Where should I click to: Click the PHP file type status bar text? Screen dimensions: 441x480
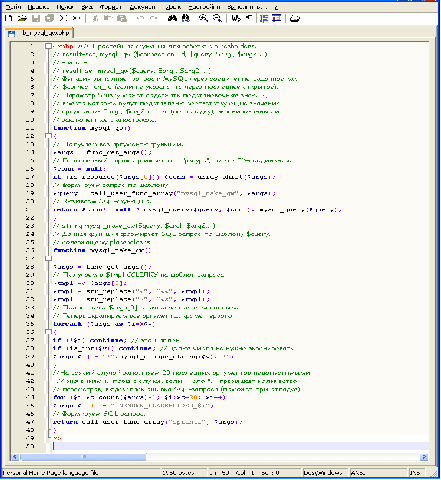coord(50,473)
